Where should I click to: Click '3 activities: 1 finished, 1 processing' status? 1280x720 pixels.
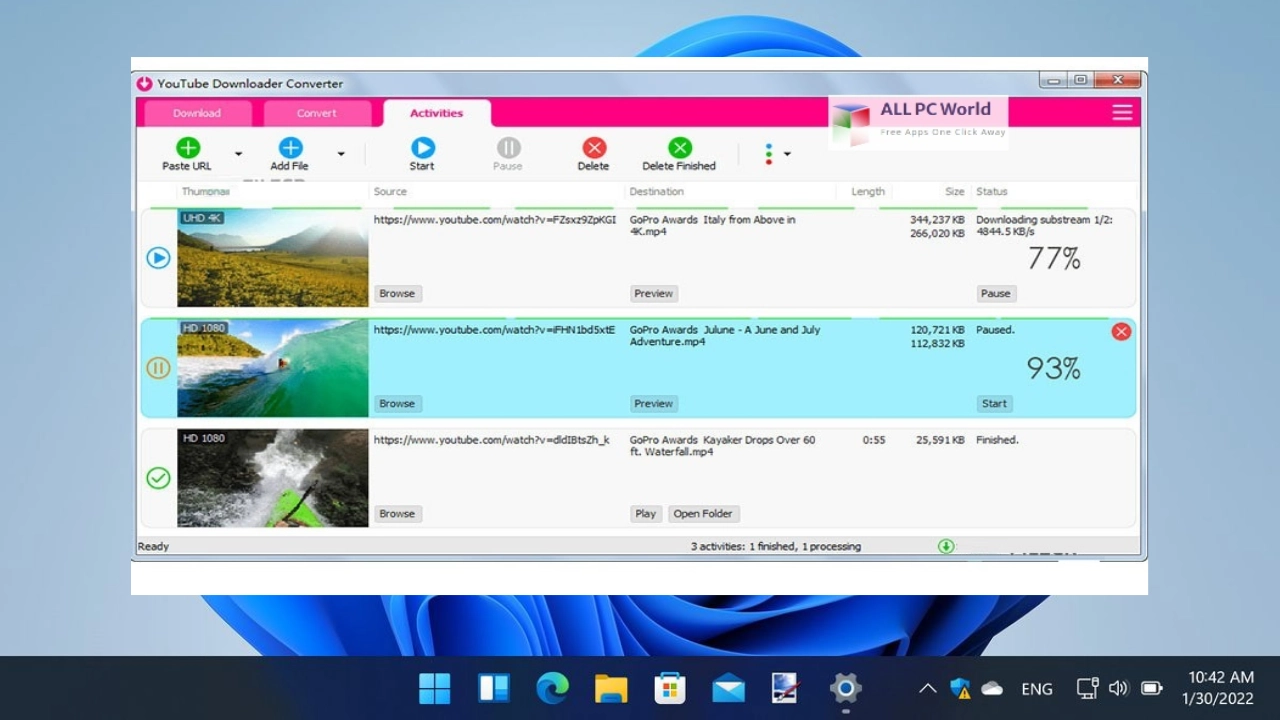point(776,546)
